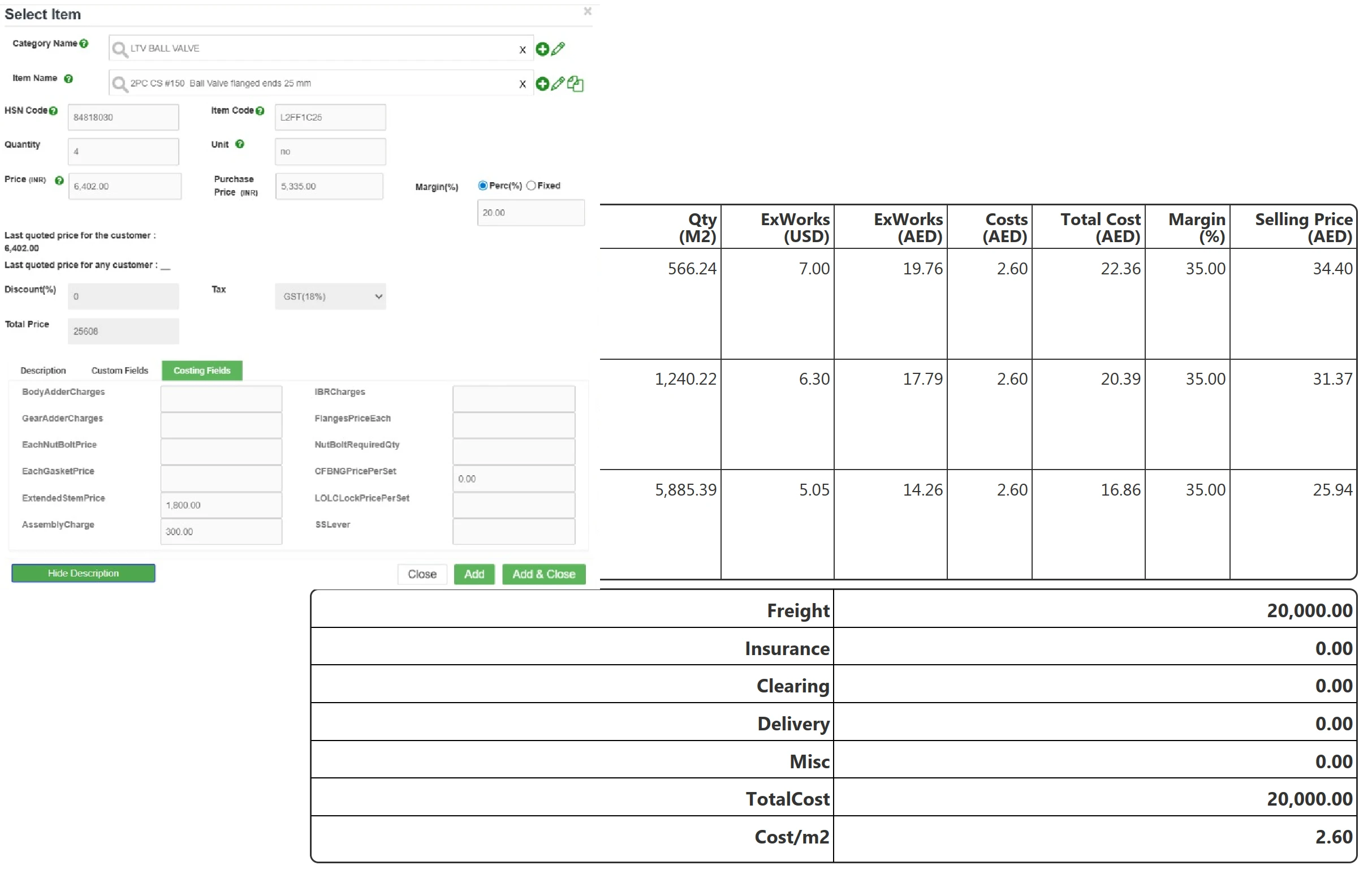The image size is (1372, 878).
Task: Close the Select Item dialog with top X
Action: click(588, 11)
